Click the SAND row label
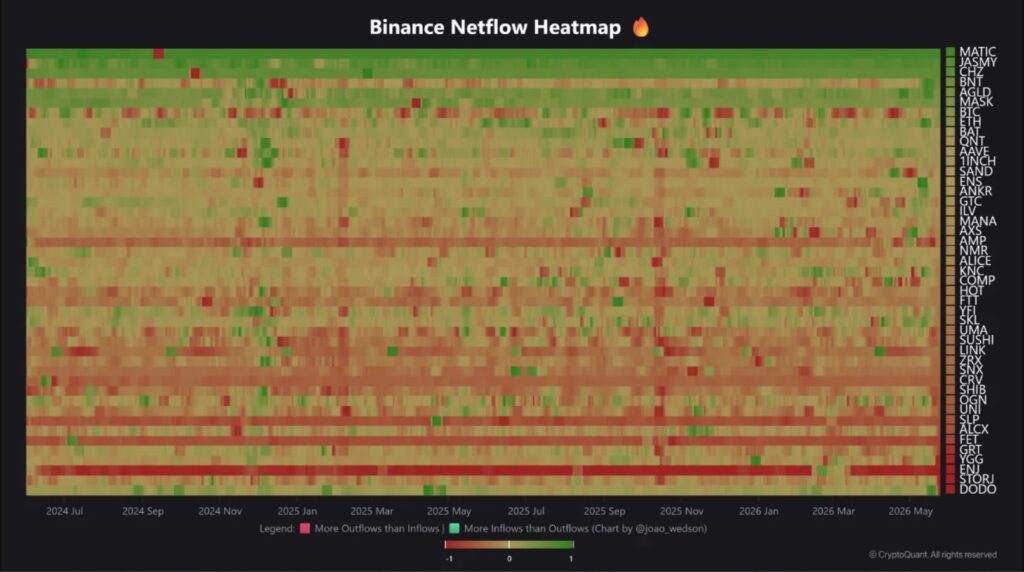 [976, 171]
